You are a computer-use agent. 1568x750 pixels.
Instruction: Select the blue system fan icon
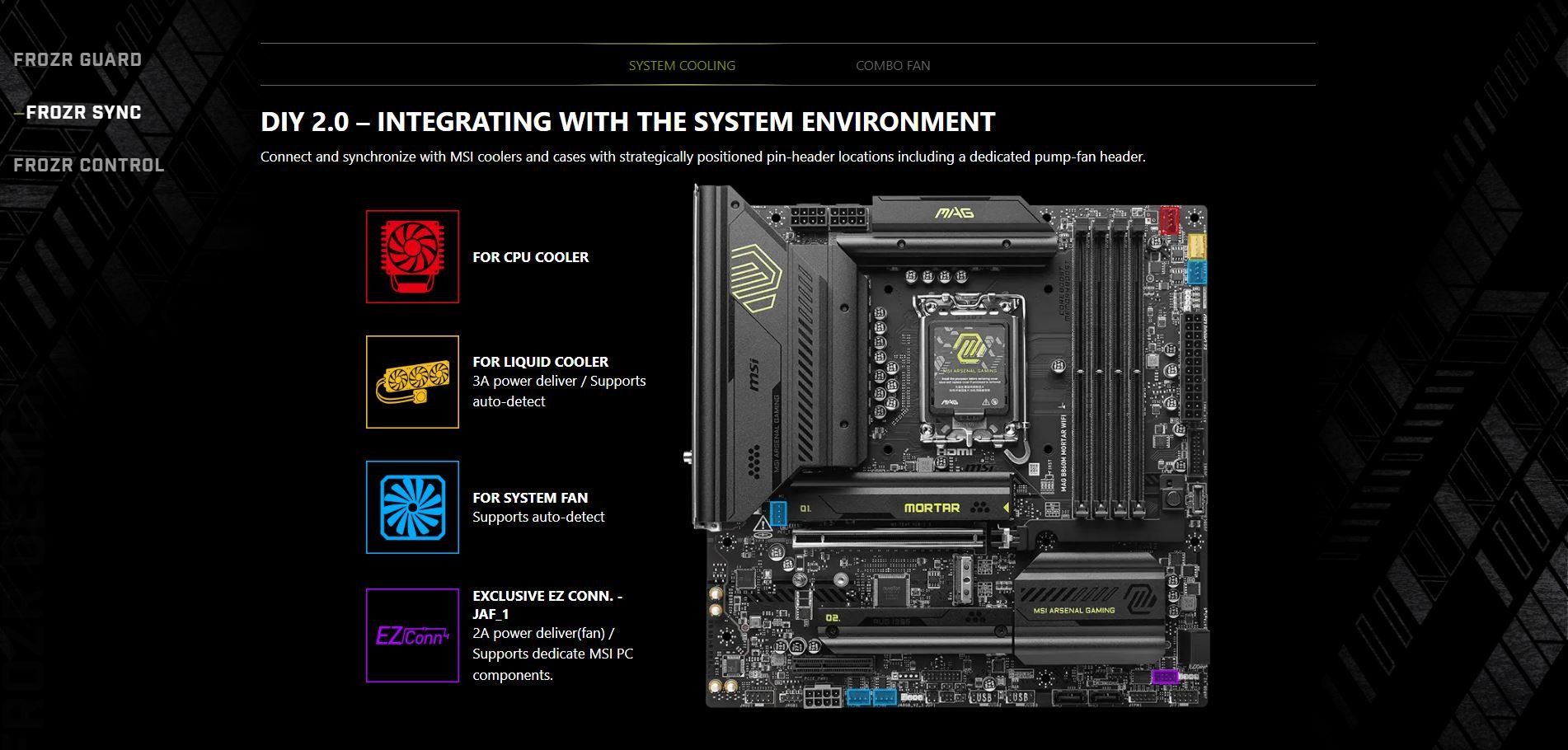pos(412,507)
